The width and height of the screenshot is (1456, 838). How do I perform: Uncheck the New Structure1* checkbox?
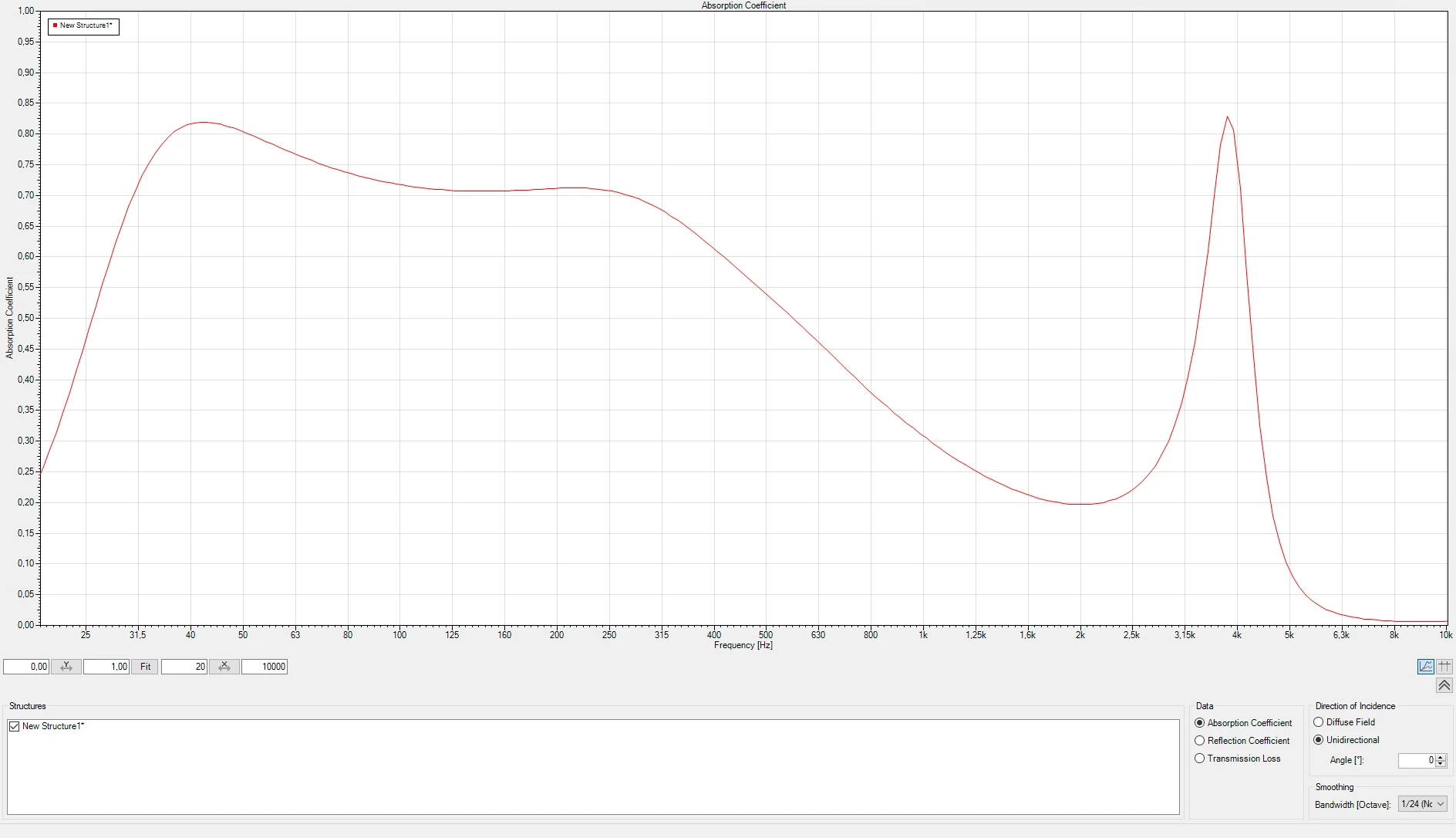point(14,726)
